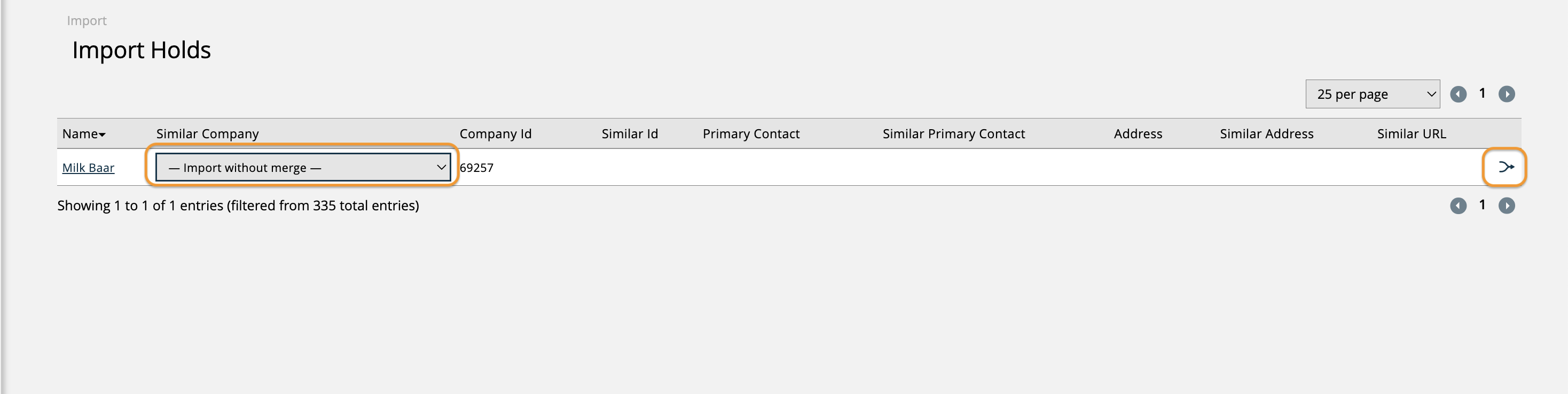
Task: Open the Milk Baar company link
Action: pyautogui.click(x=88, y=168)
